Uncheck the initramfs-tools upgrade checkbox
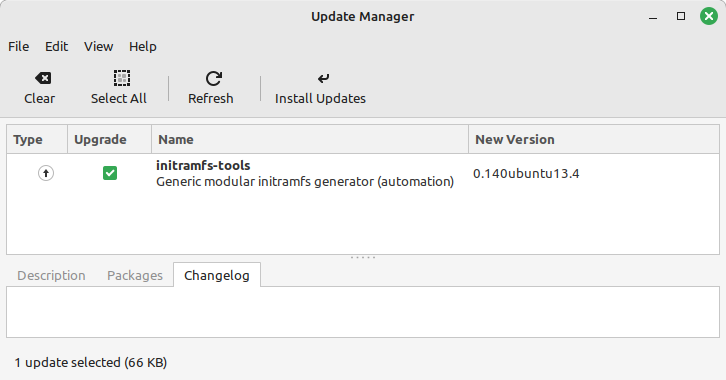The width and height of the screenshot is (726, 380). [110, 173]
